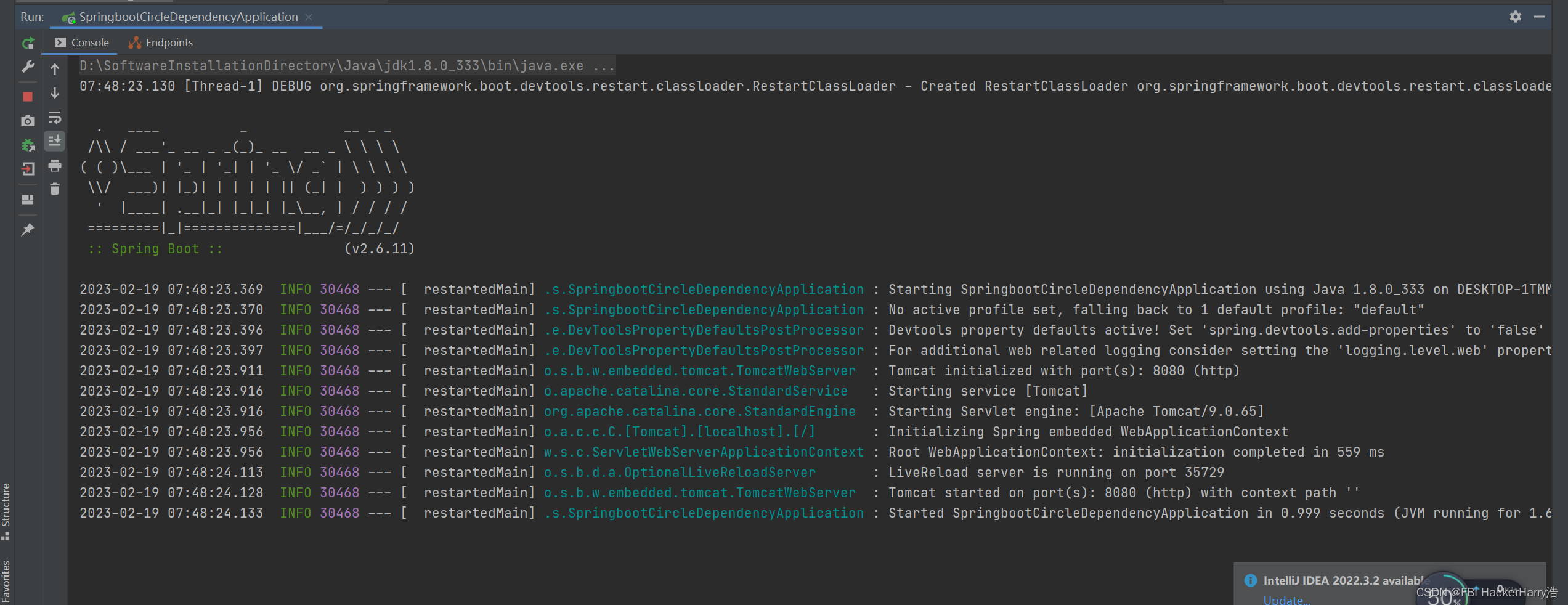Click 'org.apache.catalina.core.StandardEngine' logger name
The height and width of the screenshot is (605, 1568).
tap(700, 412)
